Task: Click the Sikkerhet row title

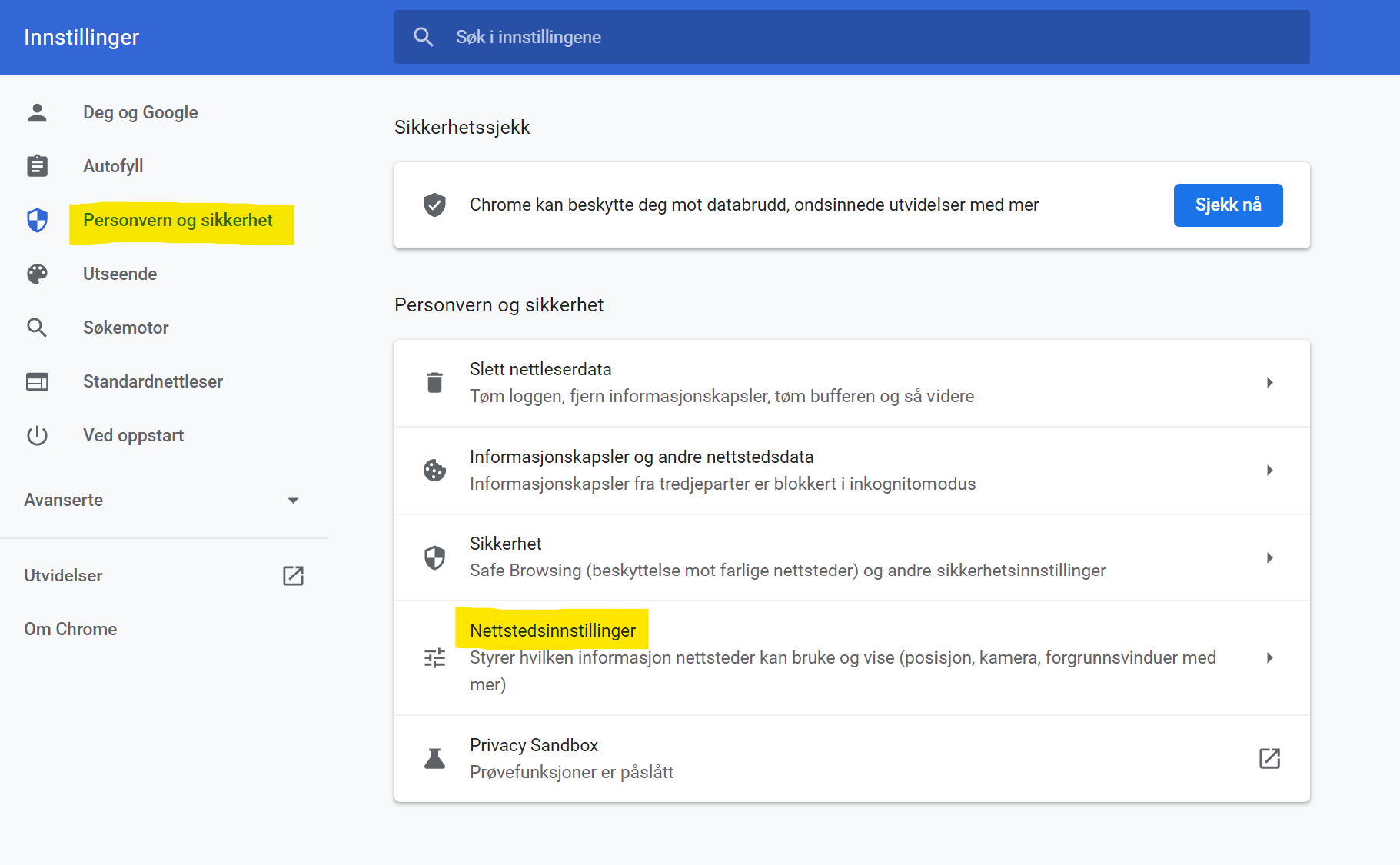Action: click(x=506, y=544)
